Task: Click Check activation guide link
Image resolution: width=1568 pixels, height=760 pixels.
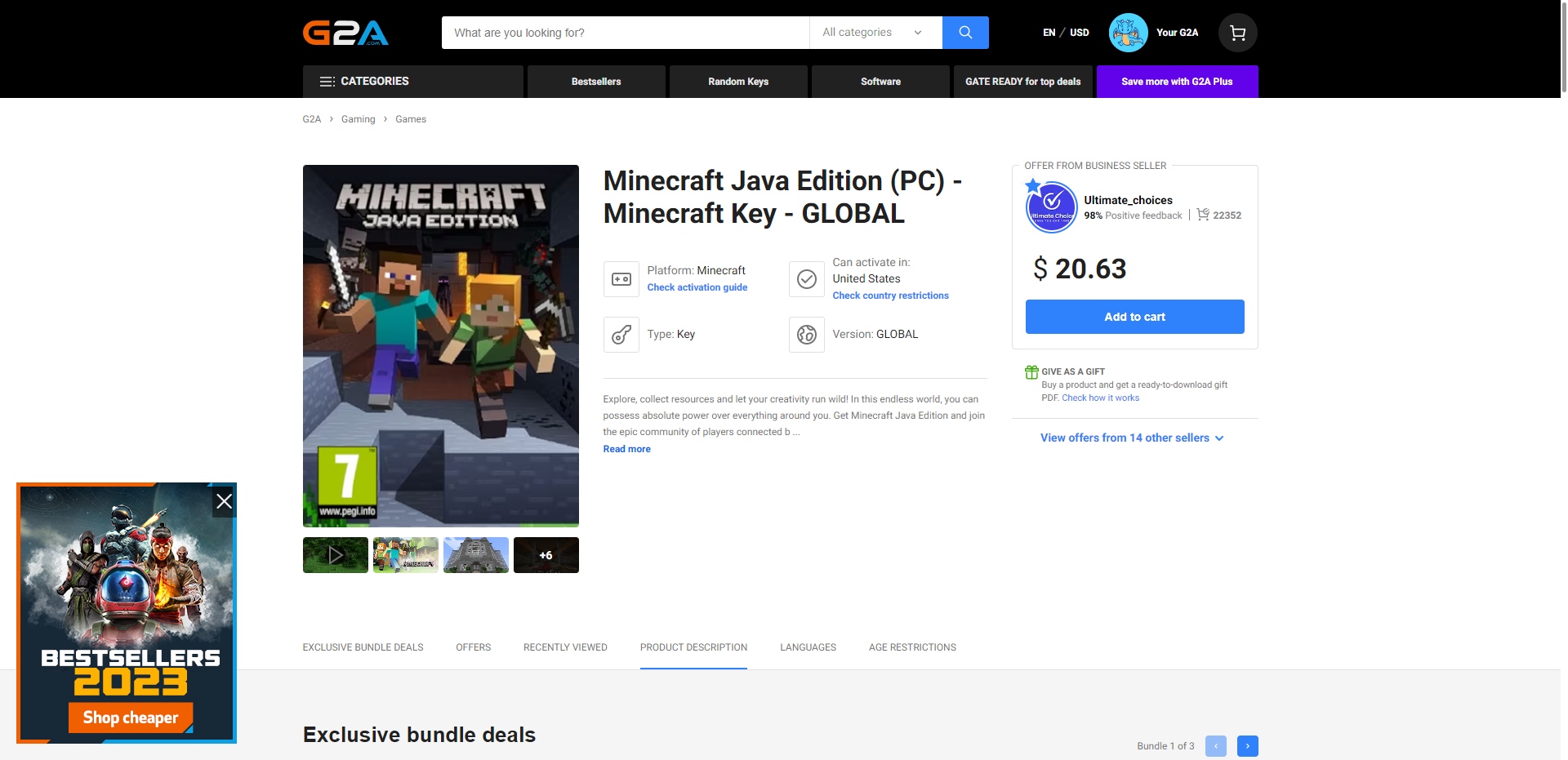Action: [697, 287]
